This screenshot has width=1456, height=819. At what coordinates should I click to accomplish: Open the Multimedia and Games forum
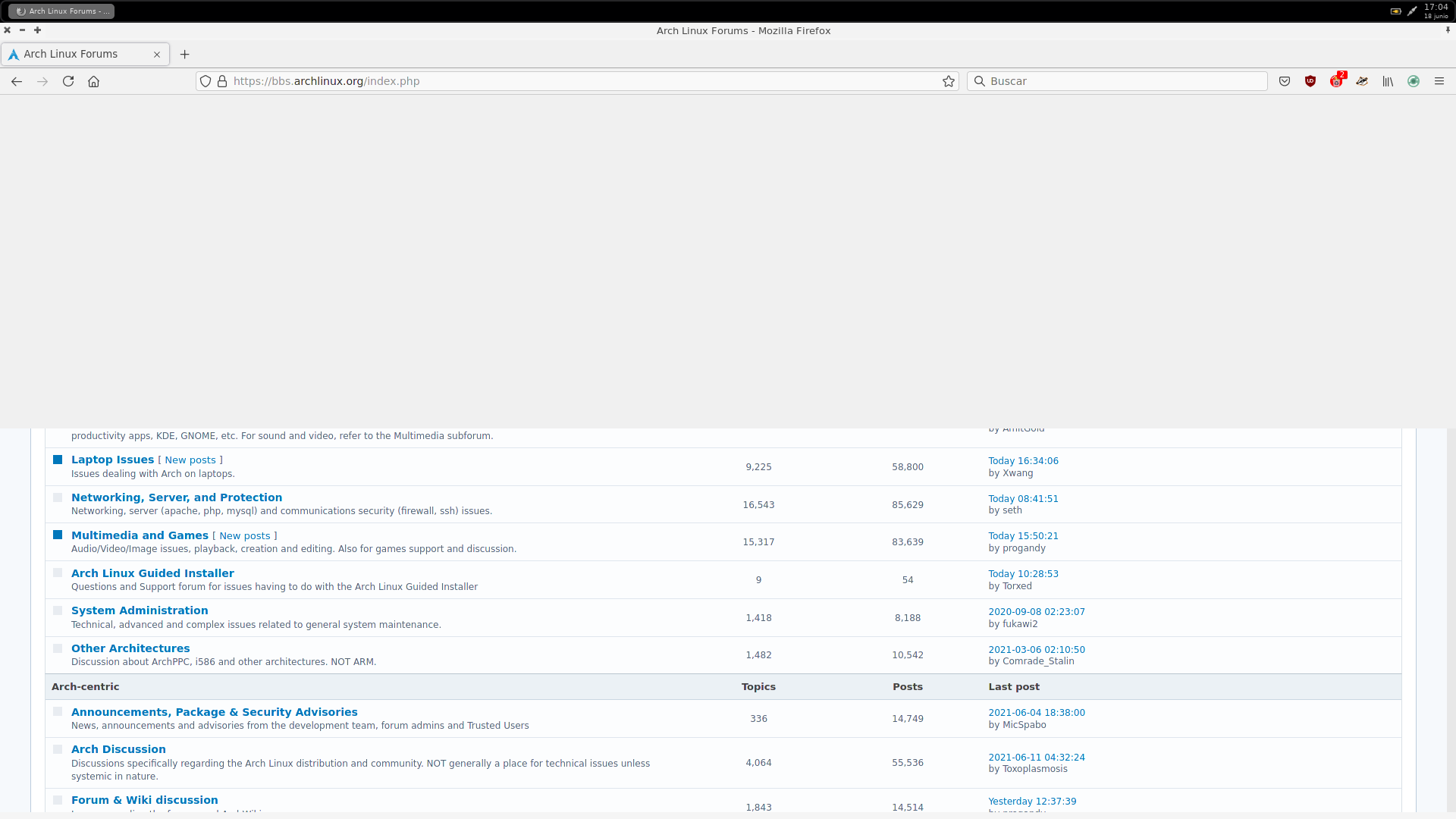[x=140, y=535]
